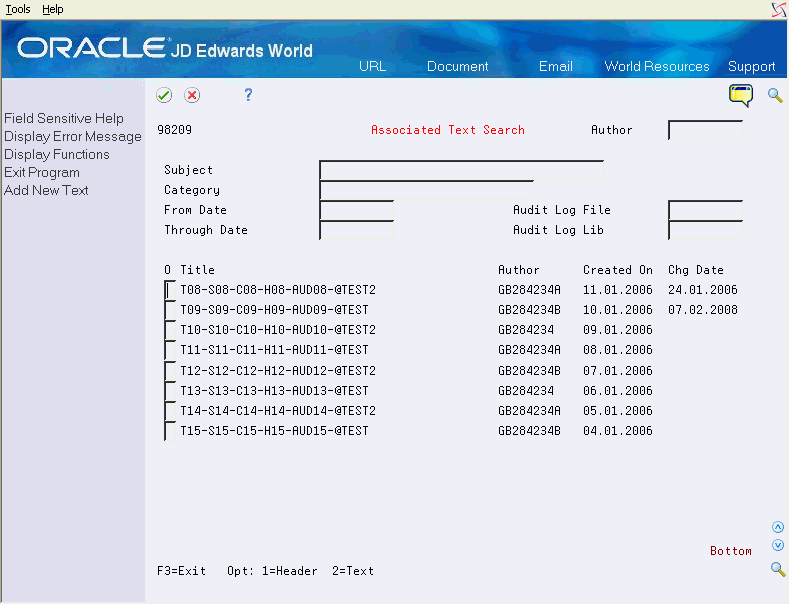This screenshot has height=604, width=789.
Task: Click the 2=Text option text
Action: click(353, 571)
